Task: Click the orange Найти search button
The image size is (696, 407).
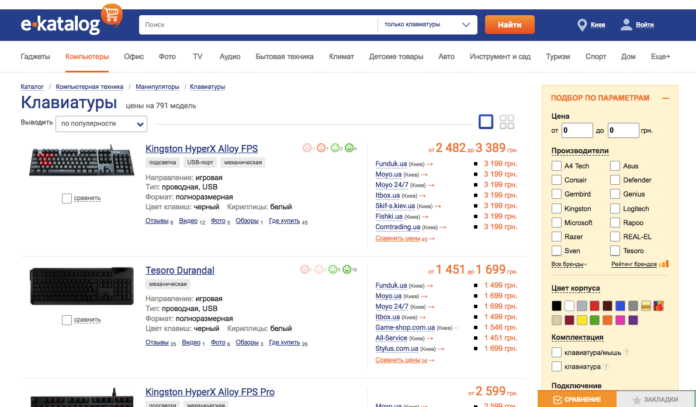Action: point(510,25)
